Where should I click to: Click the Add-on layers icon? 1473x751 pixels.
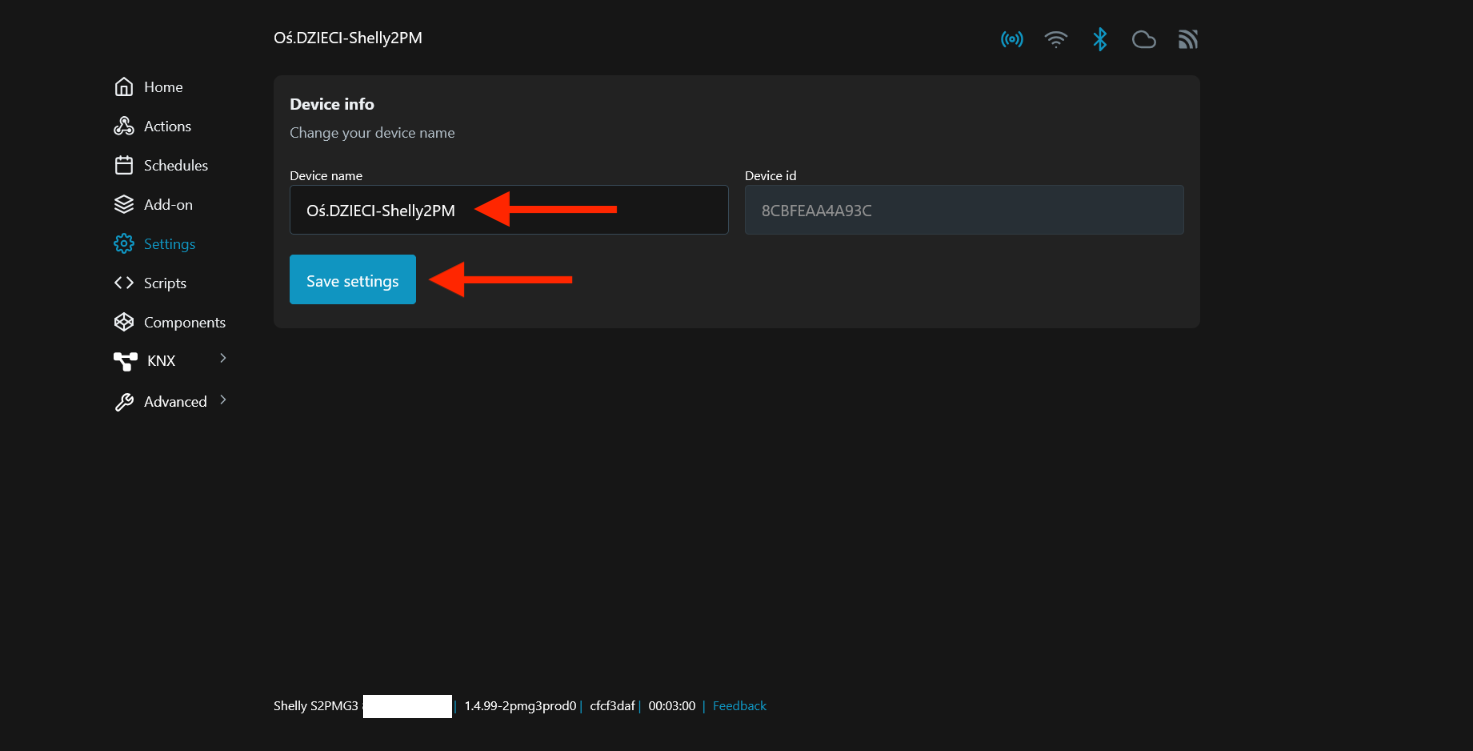[x=124, y=204]
